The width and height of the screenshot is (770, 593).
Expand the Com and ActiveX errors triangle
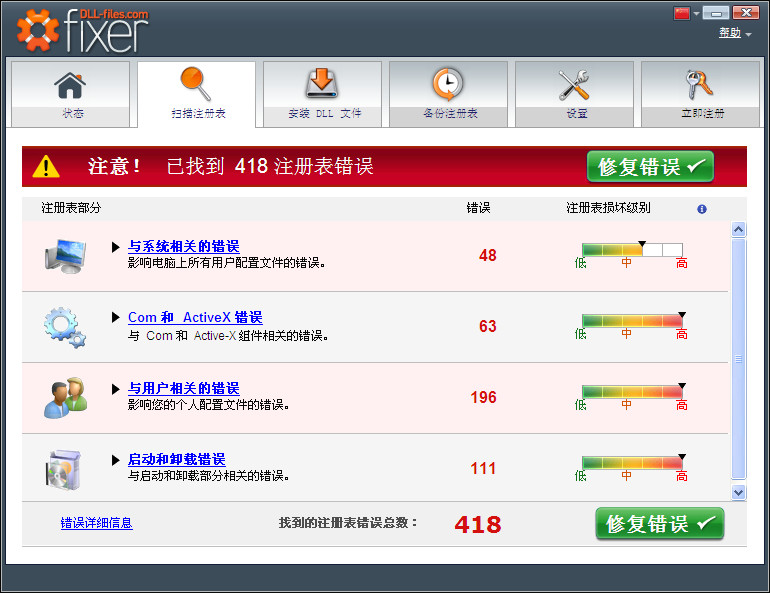click(115, 318)
